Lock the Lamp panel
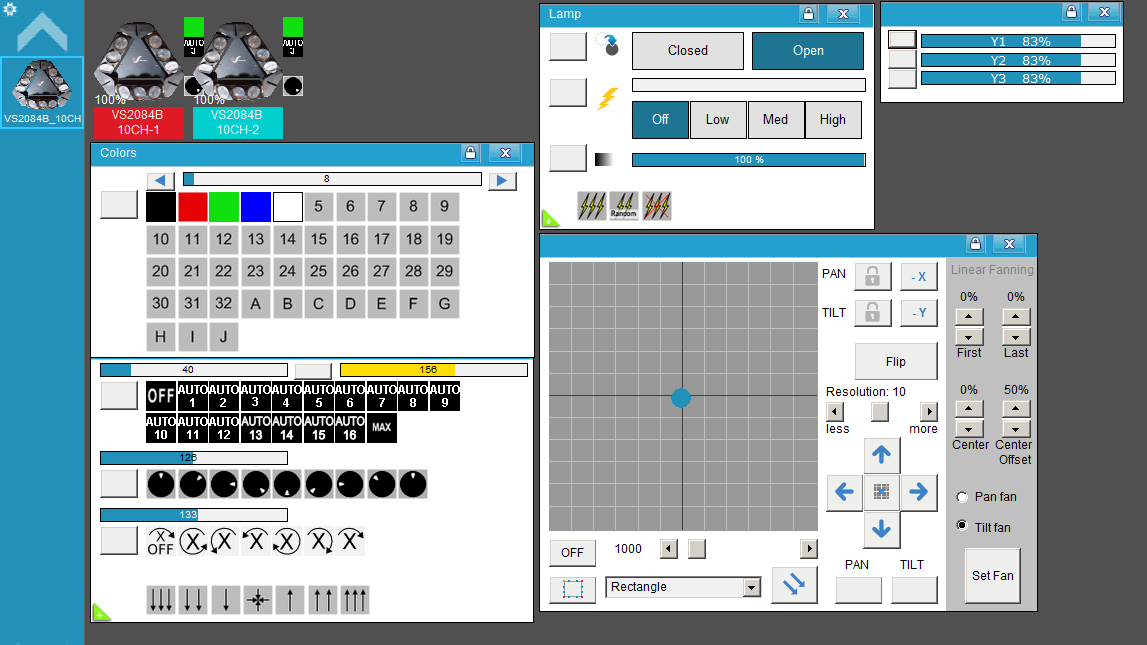 tap(808, 14)
